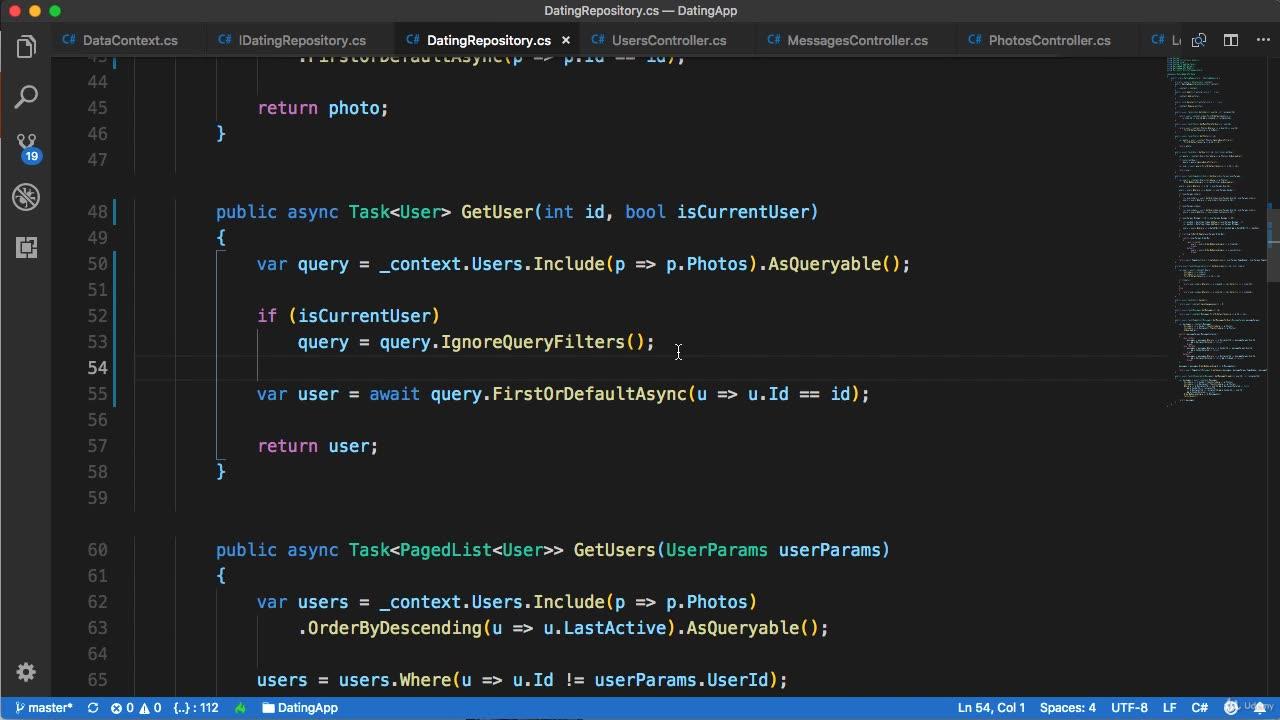Click the DatingApp project folder in status bar
1280x720 pixels.
pyautogui.click(x=299, y=708)
